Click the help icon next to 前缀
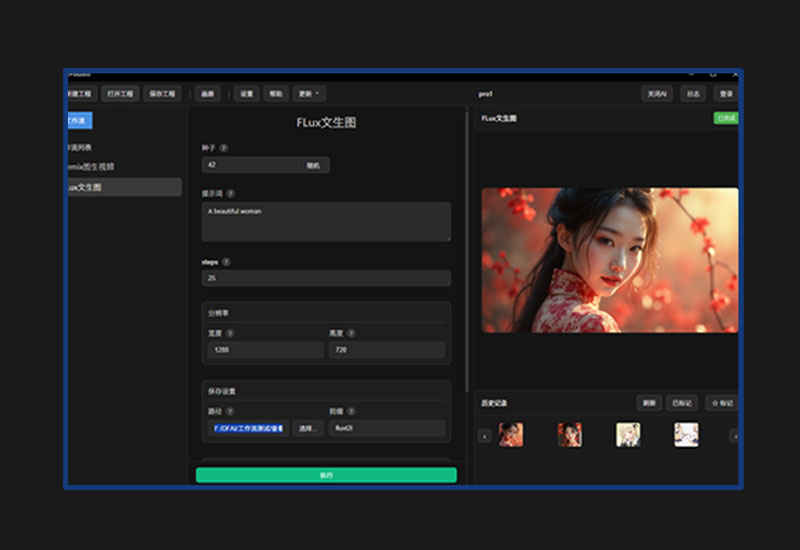800x550 pixels. coord(351,411)
